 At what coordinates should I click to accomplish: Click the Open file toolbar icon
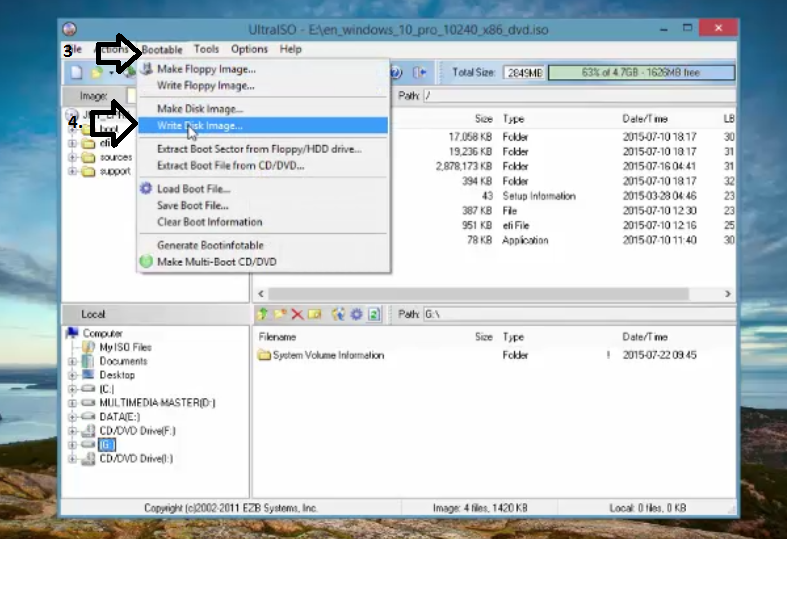click(96, 73)
